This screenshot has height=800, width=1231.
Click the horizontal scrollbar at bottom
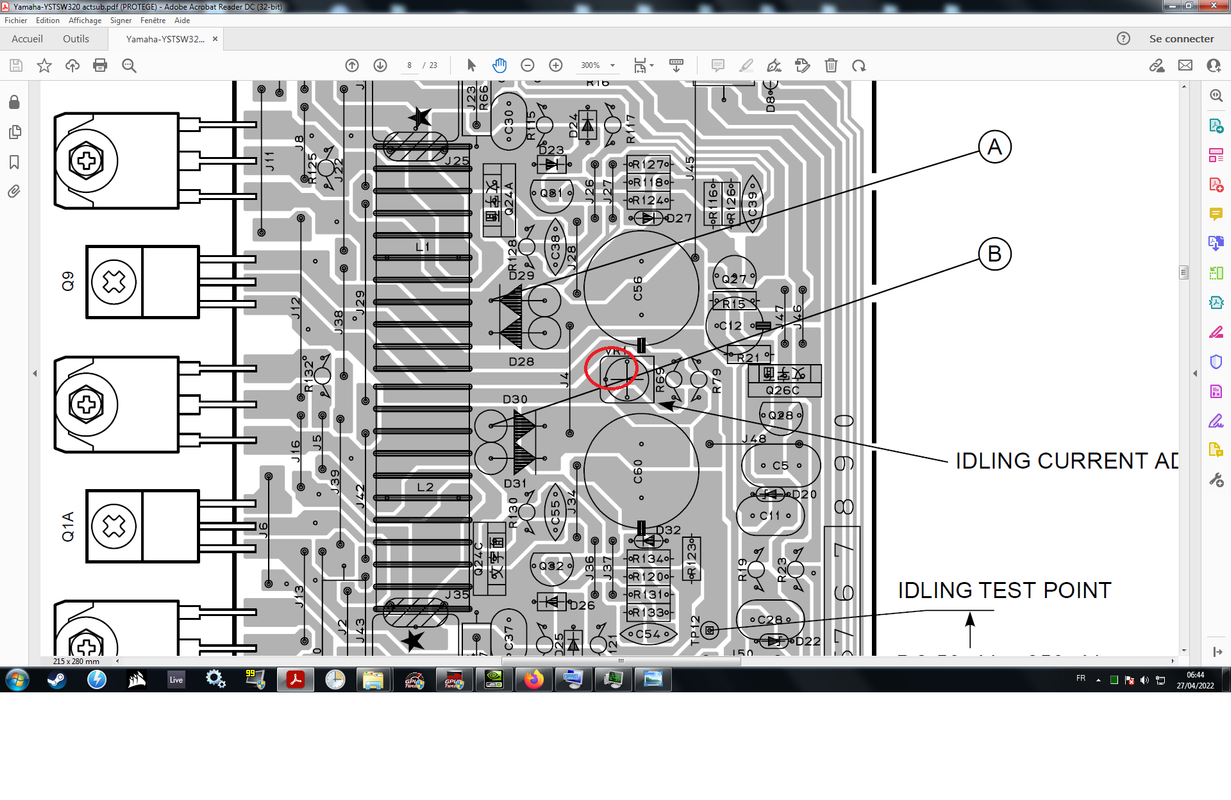620,661
